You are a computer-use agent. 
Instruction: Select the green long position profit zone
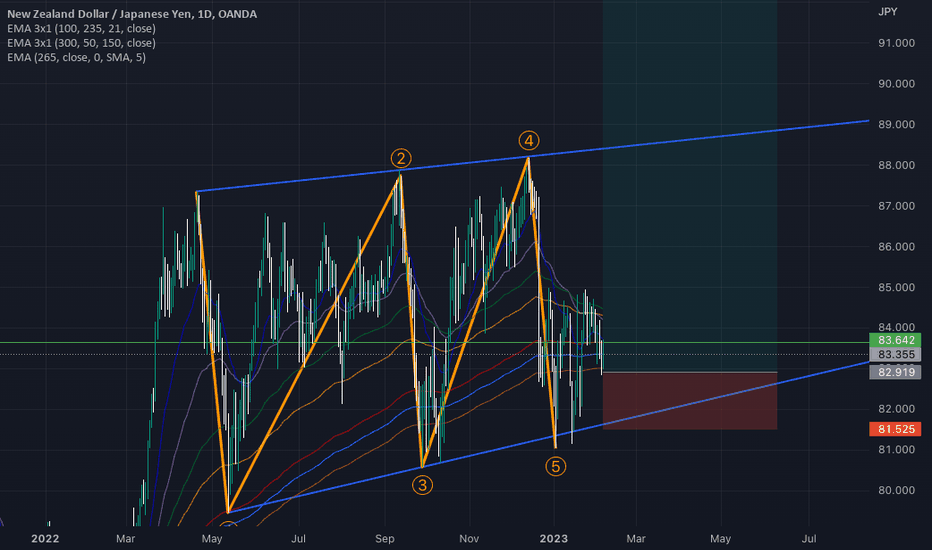click(x=689, y=186)
